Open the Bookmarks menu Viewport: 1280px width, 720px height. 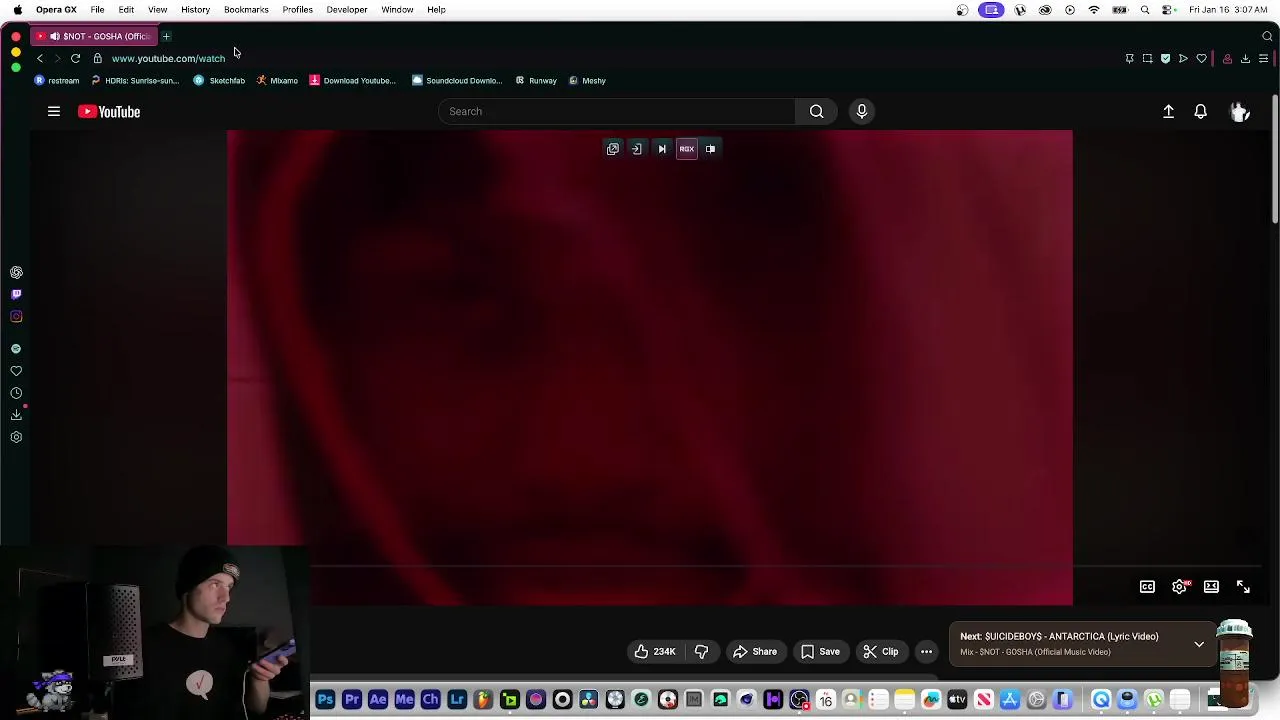click(x=246, y=9)
